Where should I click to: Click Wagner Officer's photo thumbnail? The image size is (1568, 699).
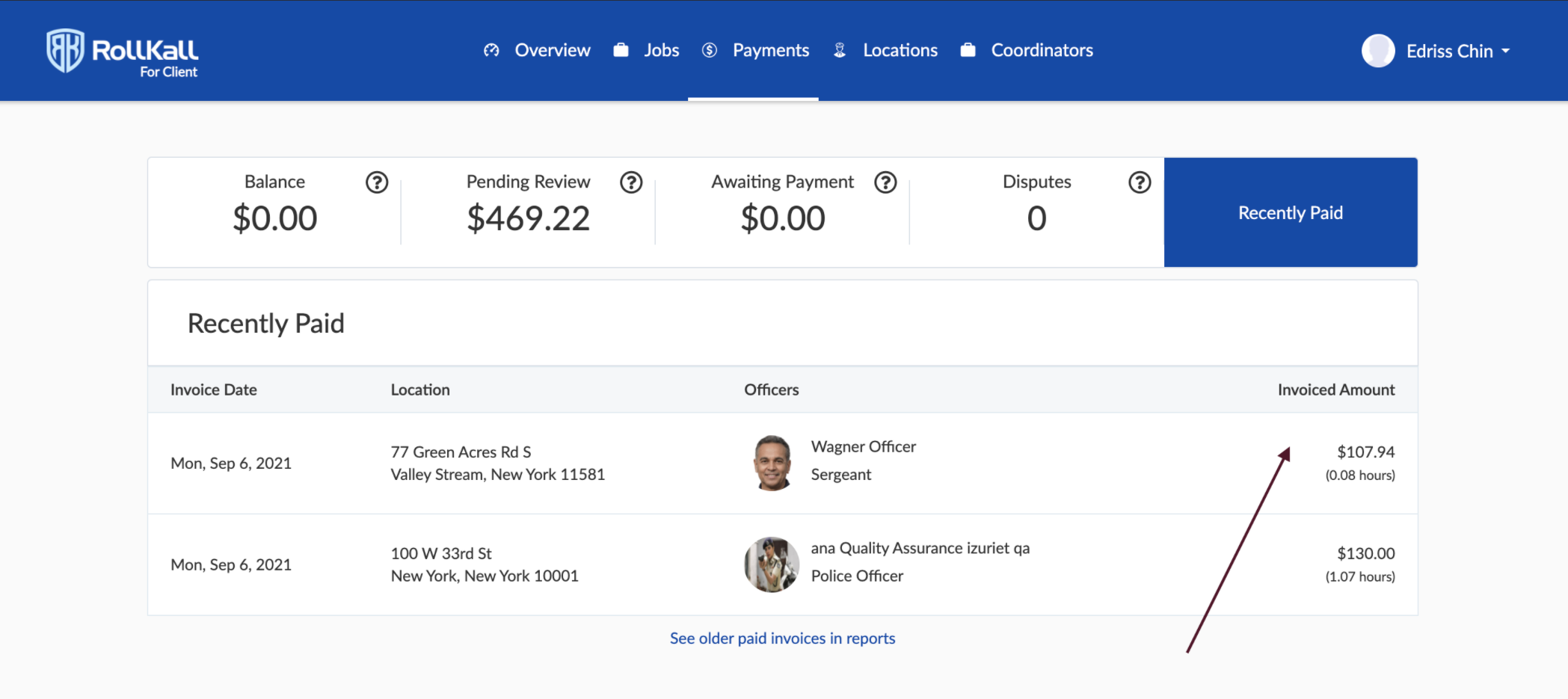click(772, 463)
